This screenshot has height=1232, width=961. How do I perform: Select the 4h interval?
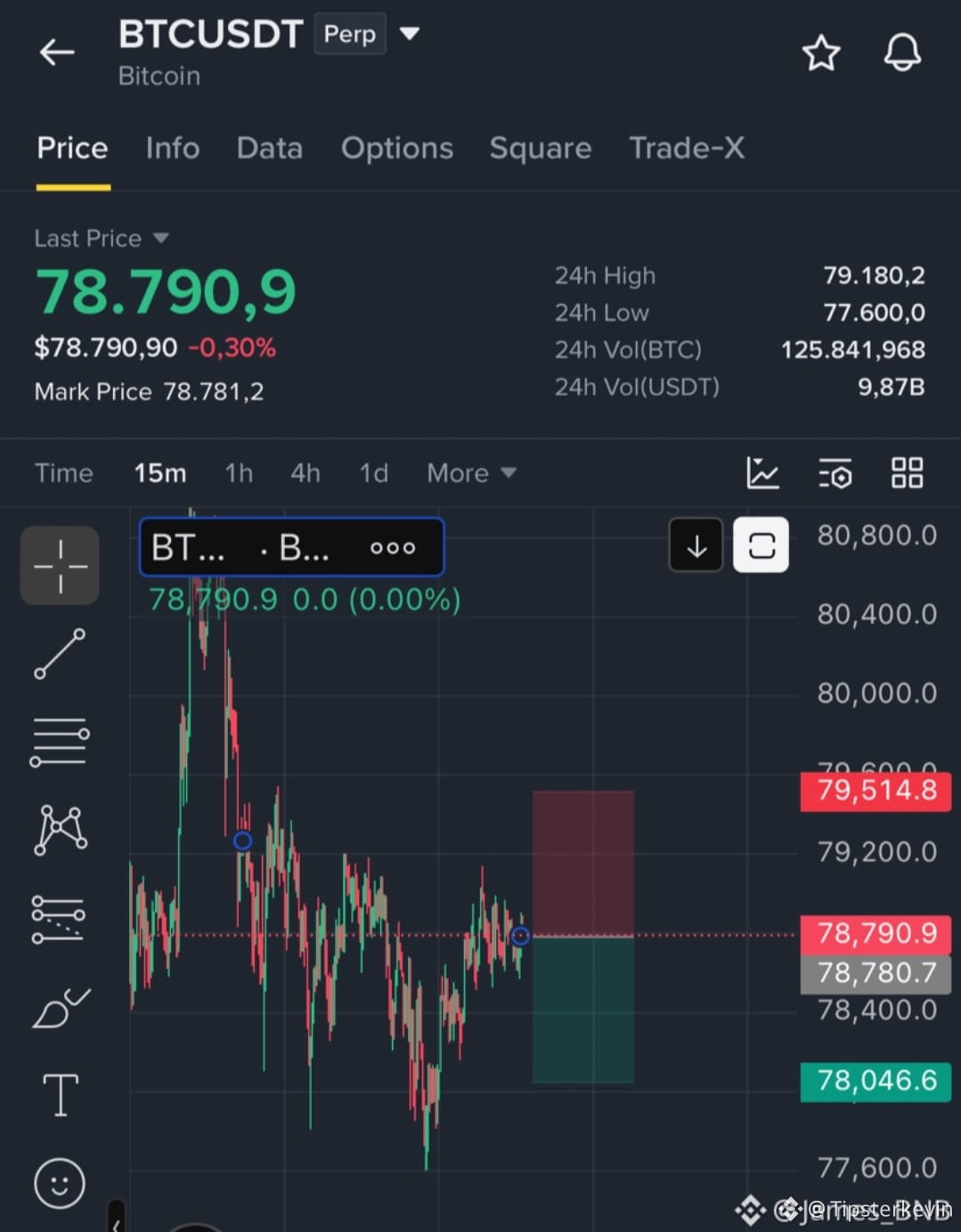tap(305, 473)
